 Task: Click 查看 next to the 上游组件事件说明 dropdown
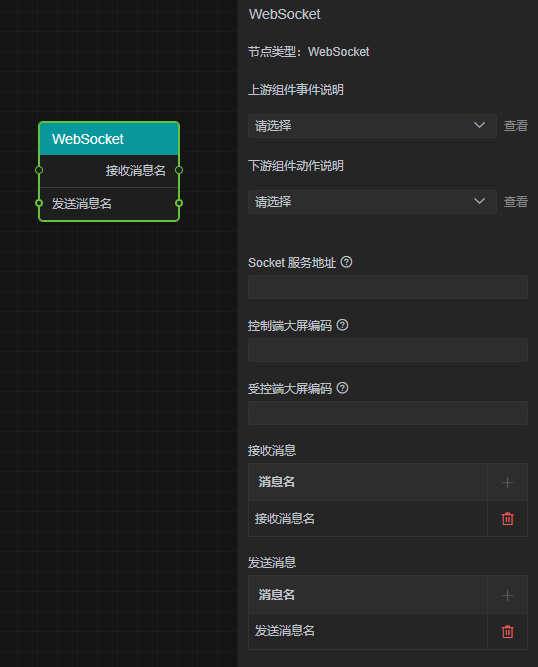tap(515, 125)
